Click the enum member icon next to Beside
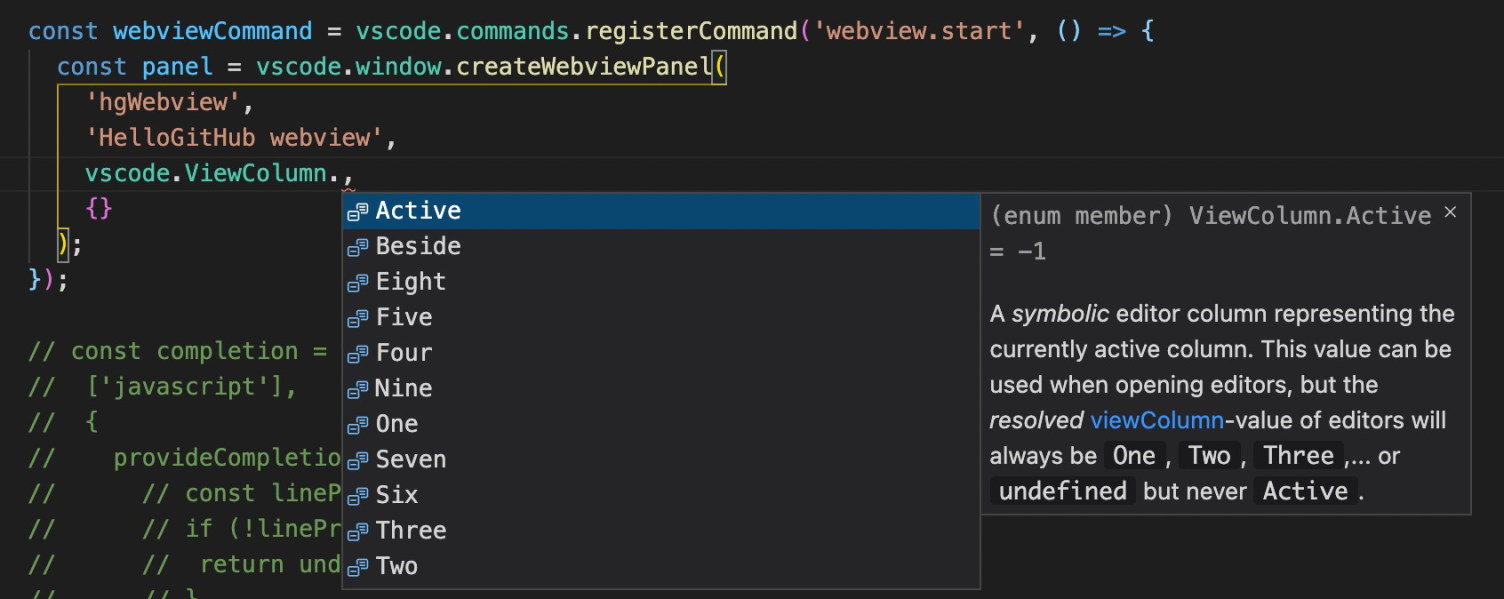 (357, 246)
